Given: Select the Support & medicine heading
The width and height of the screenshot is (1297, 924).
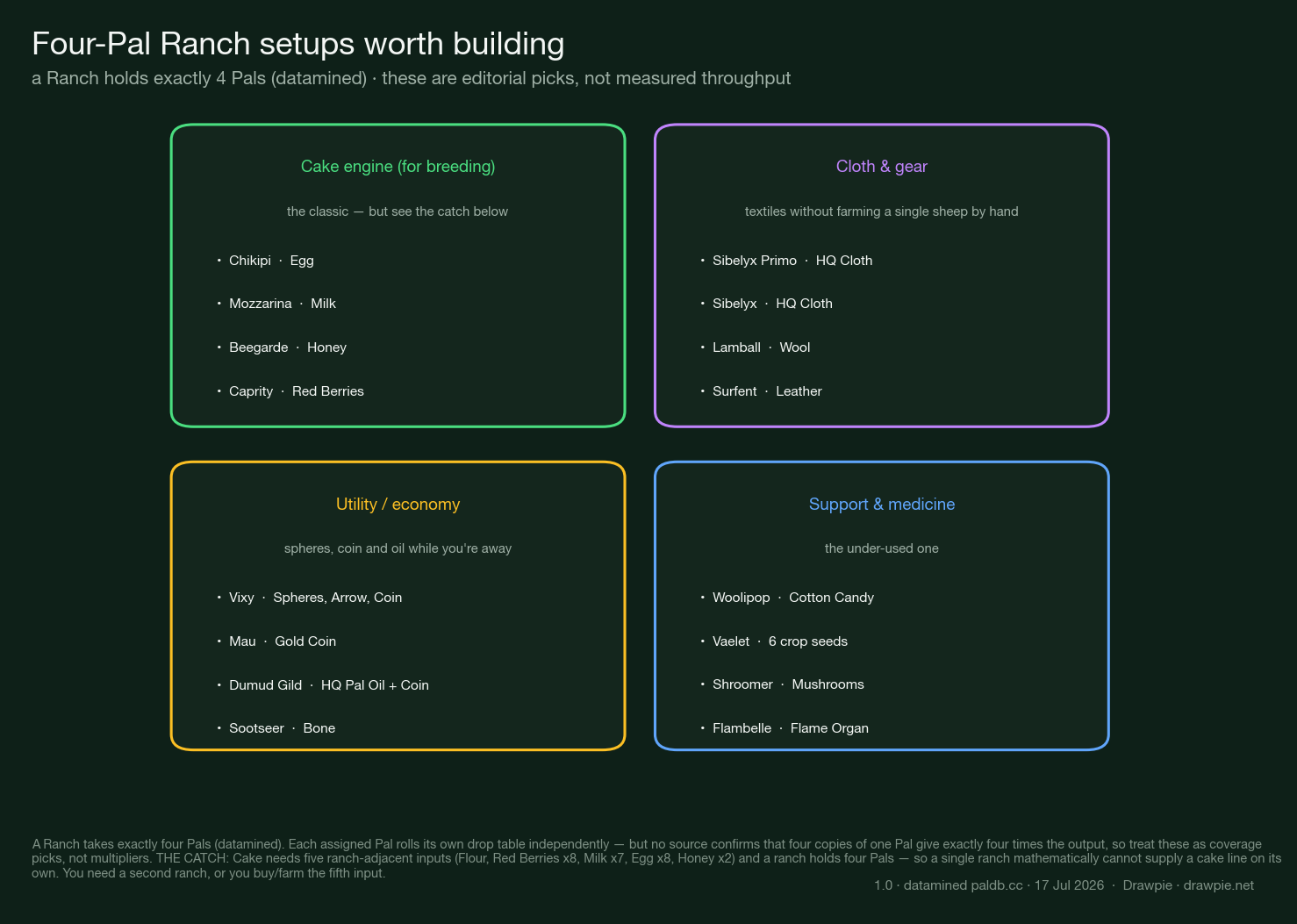Looking at the screenshot, I should click(881, 505).
